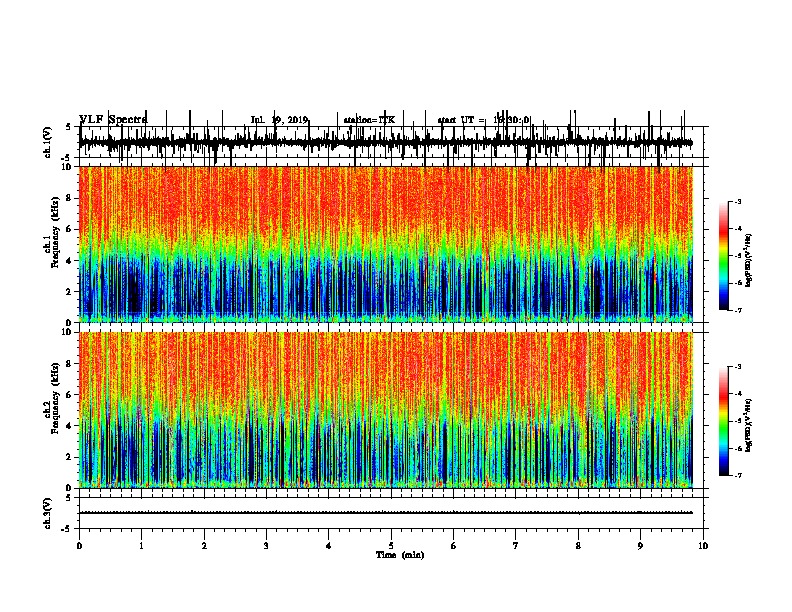
Task: Click the "-5" tick on ch.3(V) axis
Action: pos(67,529)
